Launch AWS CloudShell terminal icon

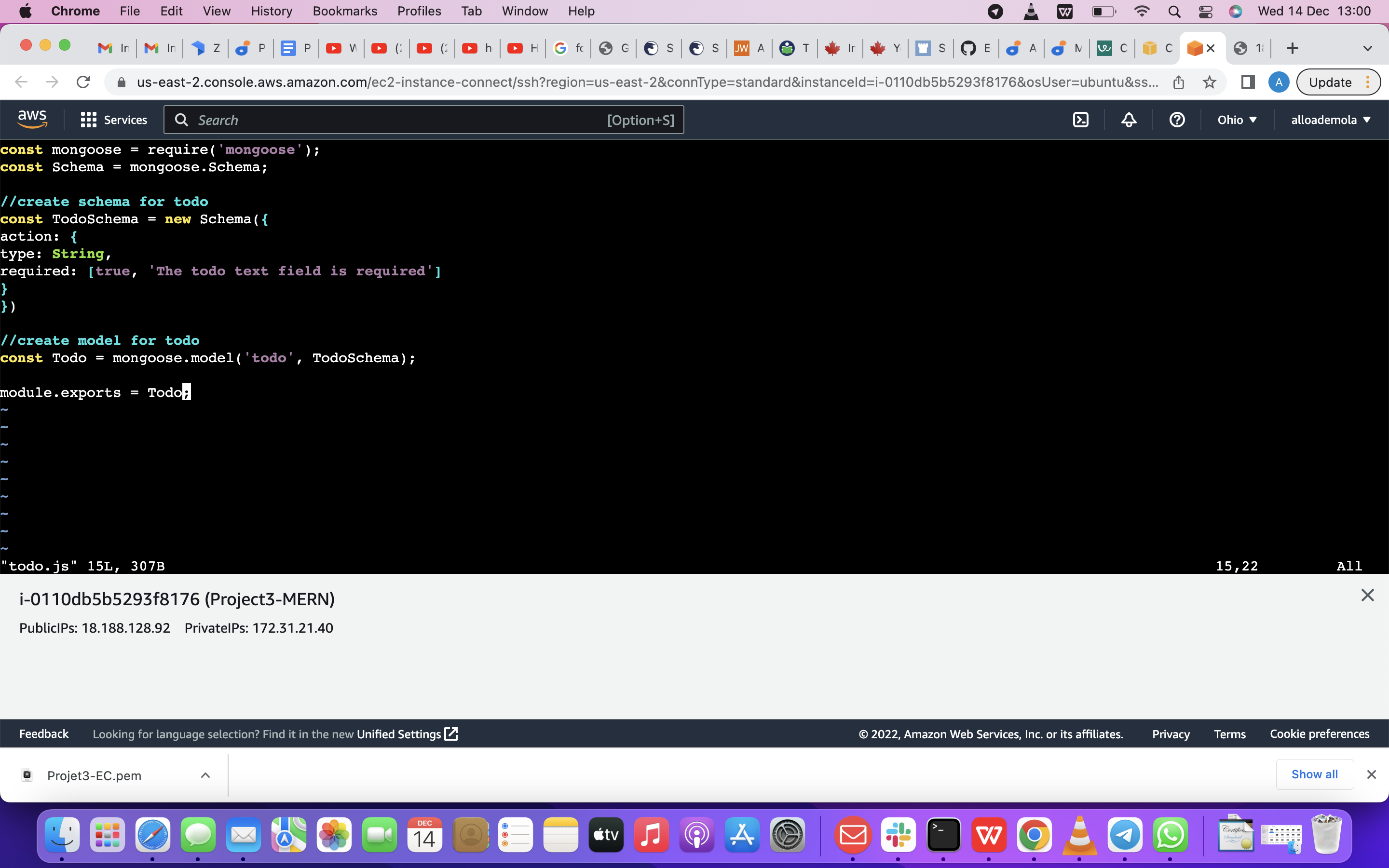(1081, 120)
